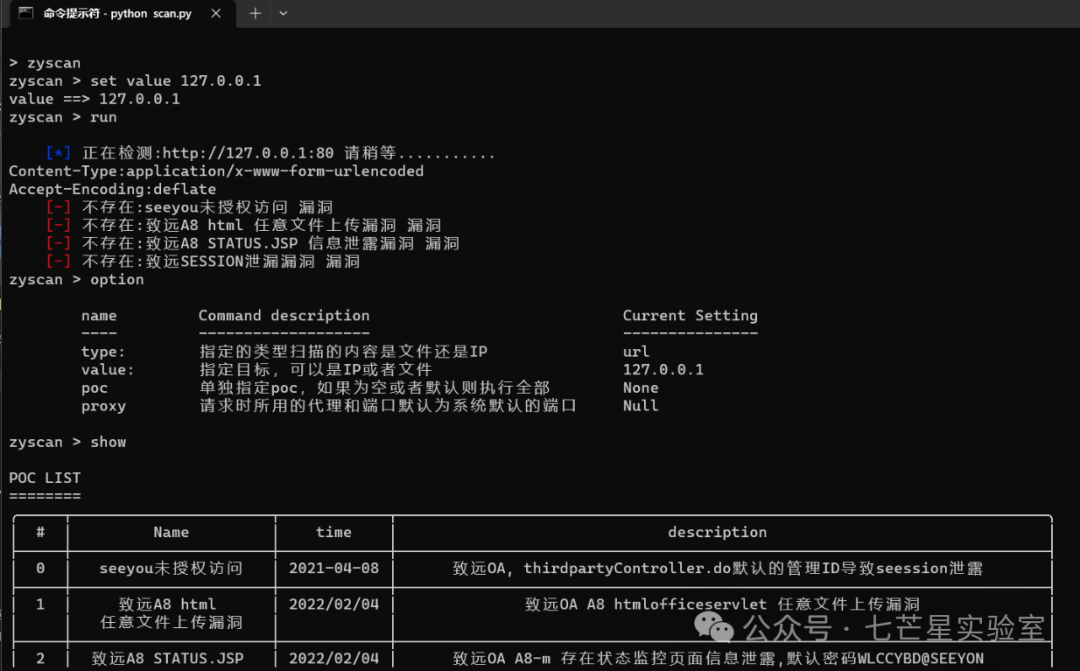Click the 'value:' option name
The width and height of the screenshot is (1080, 671).
[107, 370]
